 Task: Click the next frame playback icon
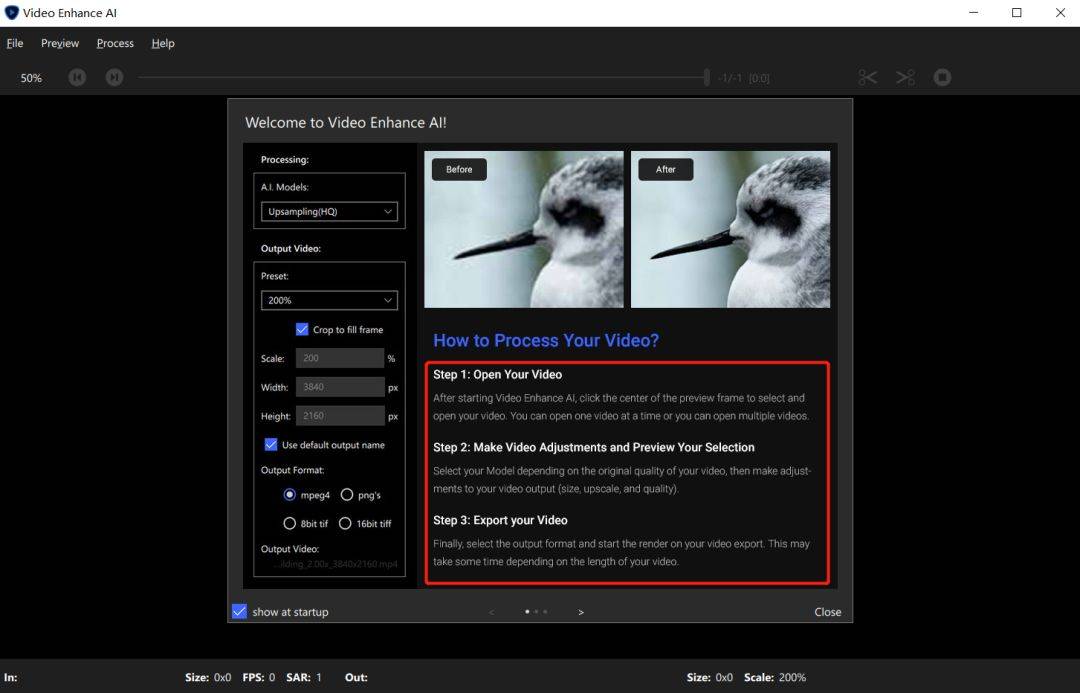tap(114, 77)
